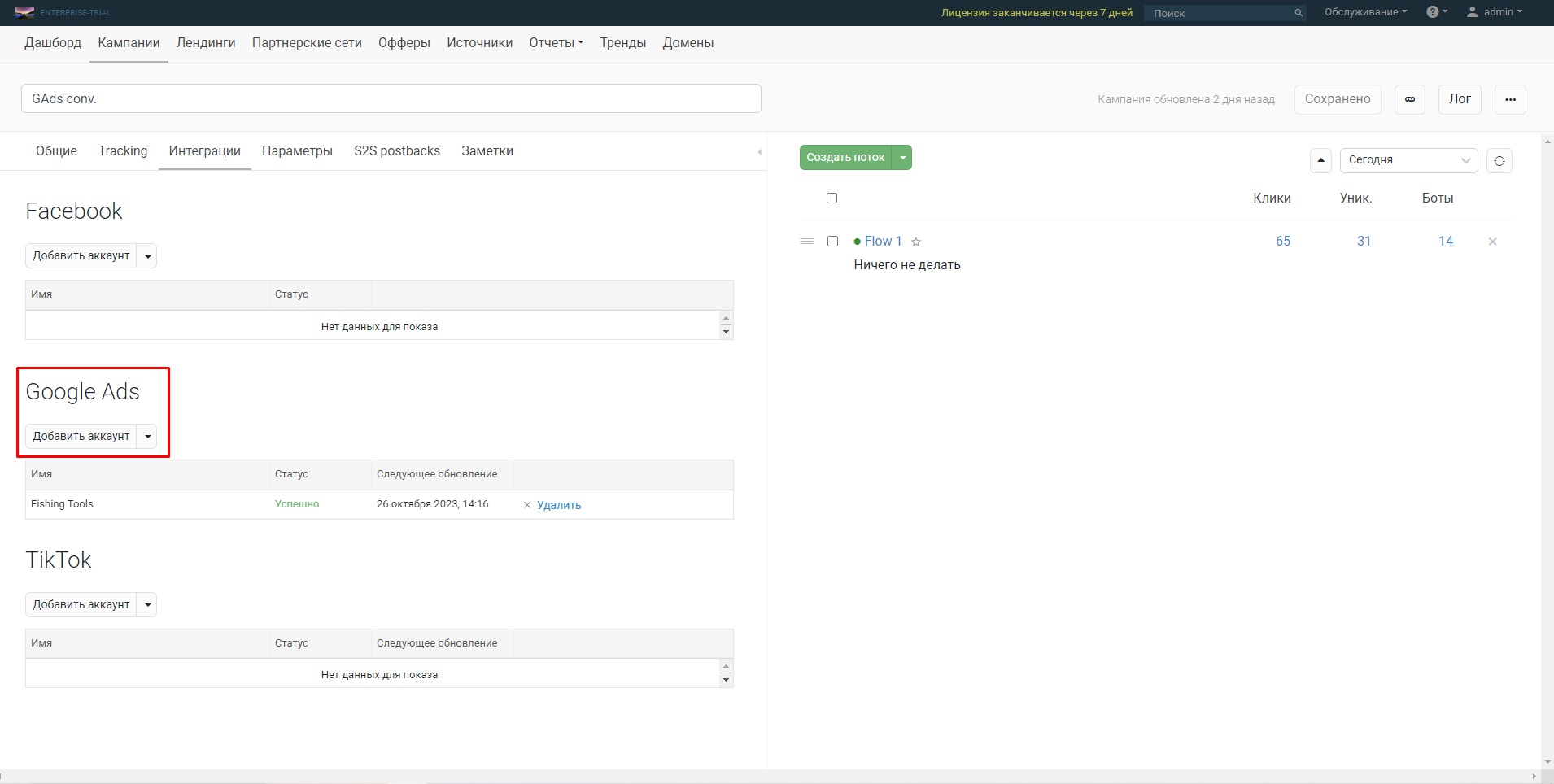The image size is (1554, 784).
Task: Open the Создать поток dropdown arrow
Action: click(902, 158)
